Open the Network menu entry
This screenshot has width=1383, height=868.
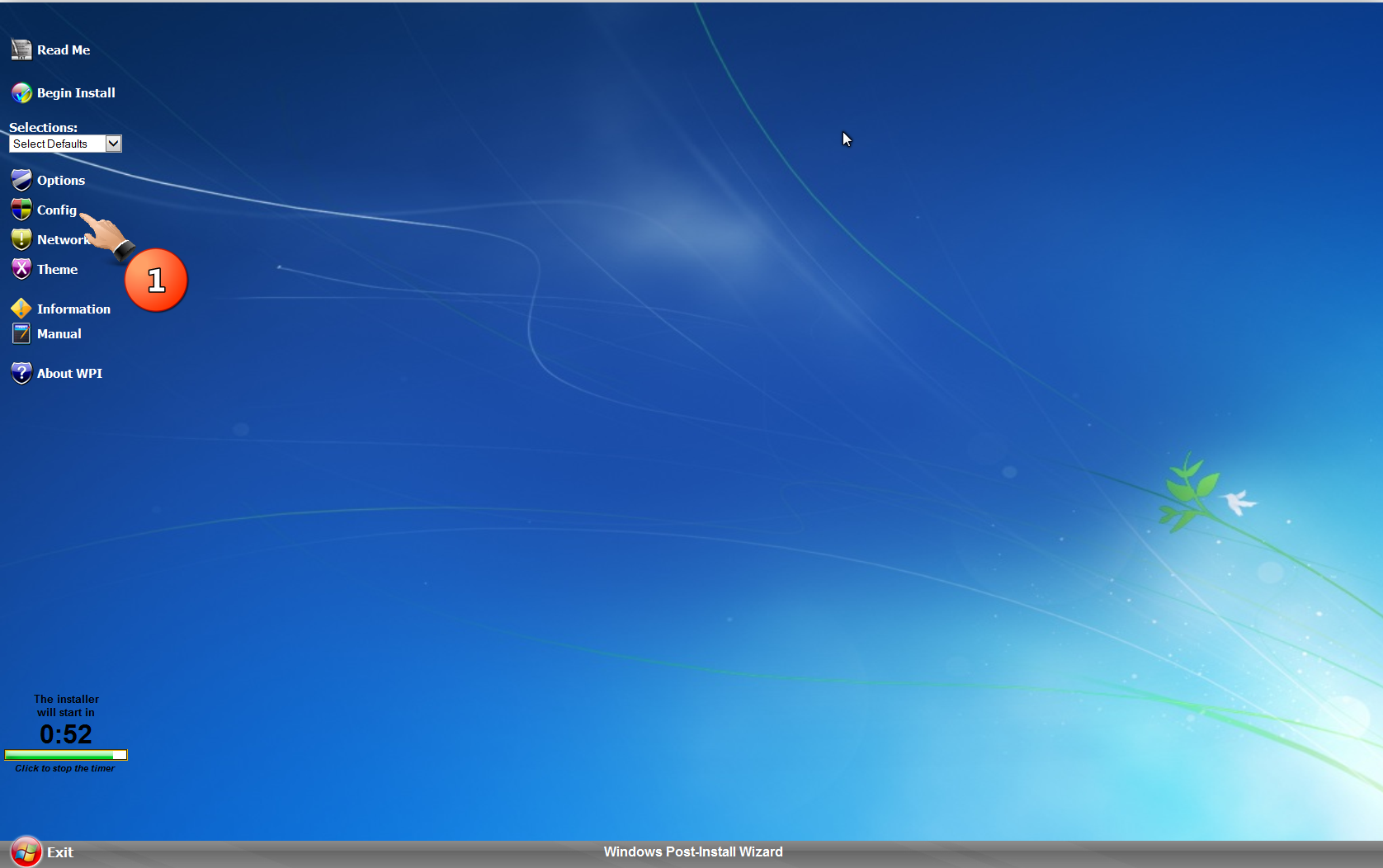pyautogui.click(x=64, y=239)
